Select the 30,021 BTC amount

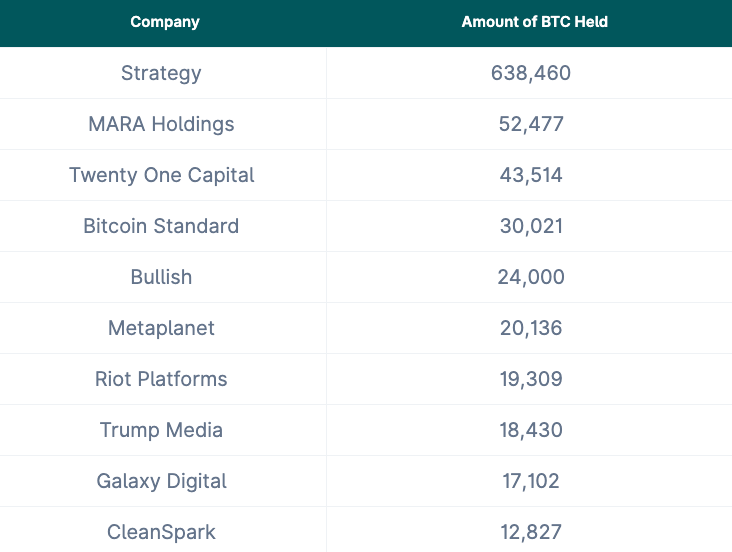click(531, 226)
